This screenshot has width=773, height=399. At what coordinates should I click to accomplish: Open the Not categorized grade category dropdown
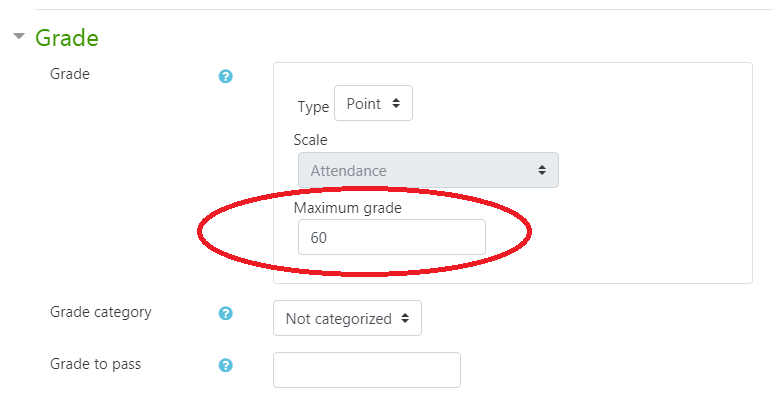[347, 318]
